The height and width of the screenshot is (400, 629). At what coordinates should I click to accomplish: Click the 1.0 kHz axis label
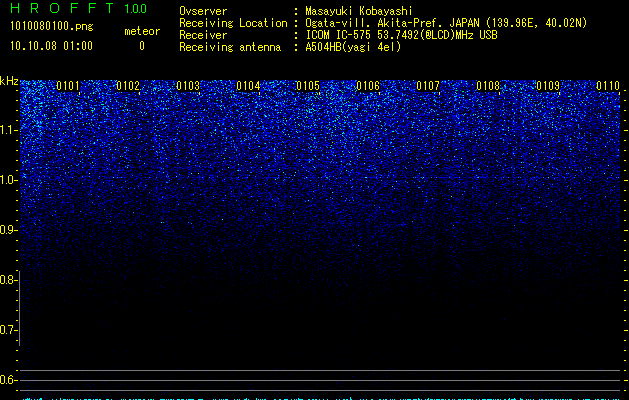tap(8, 180)
